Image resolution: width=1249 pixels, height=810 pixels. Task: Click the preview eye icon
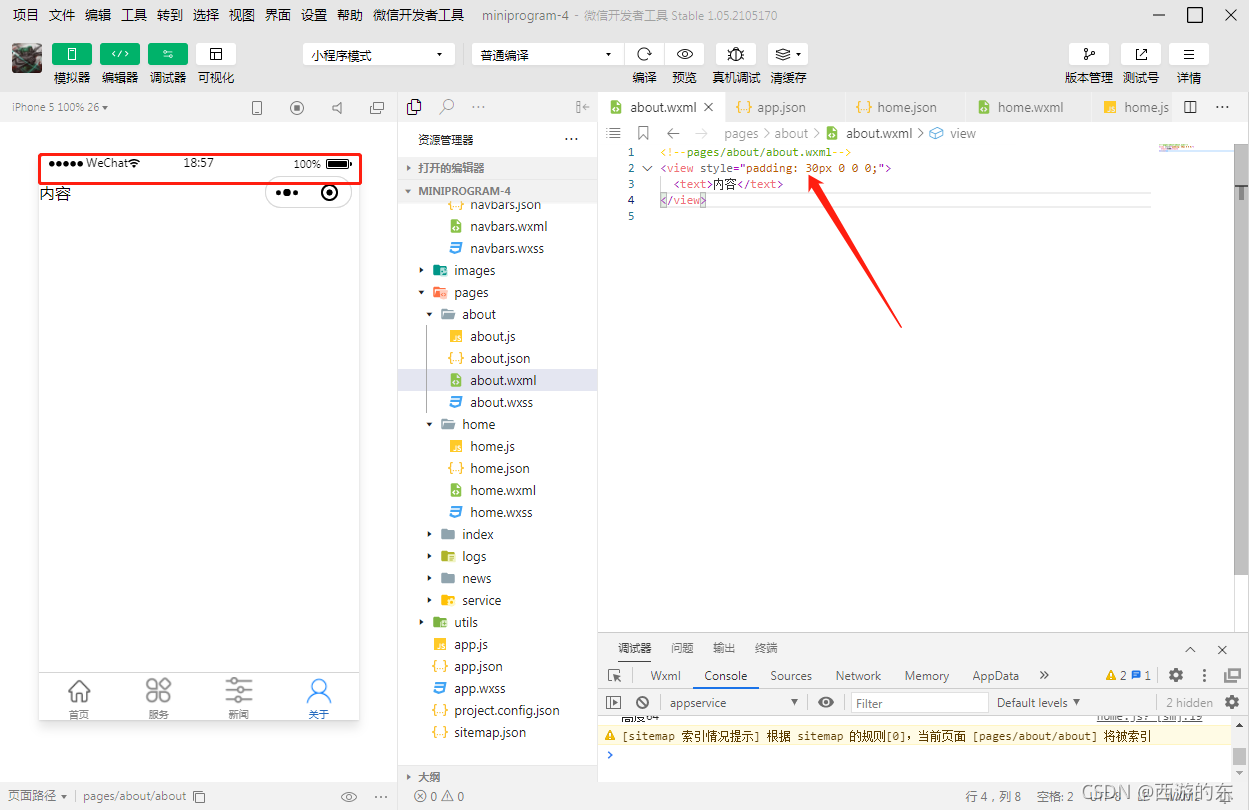click(x=684, y=54)
